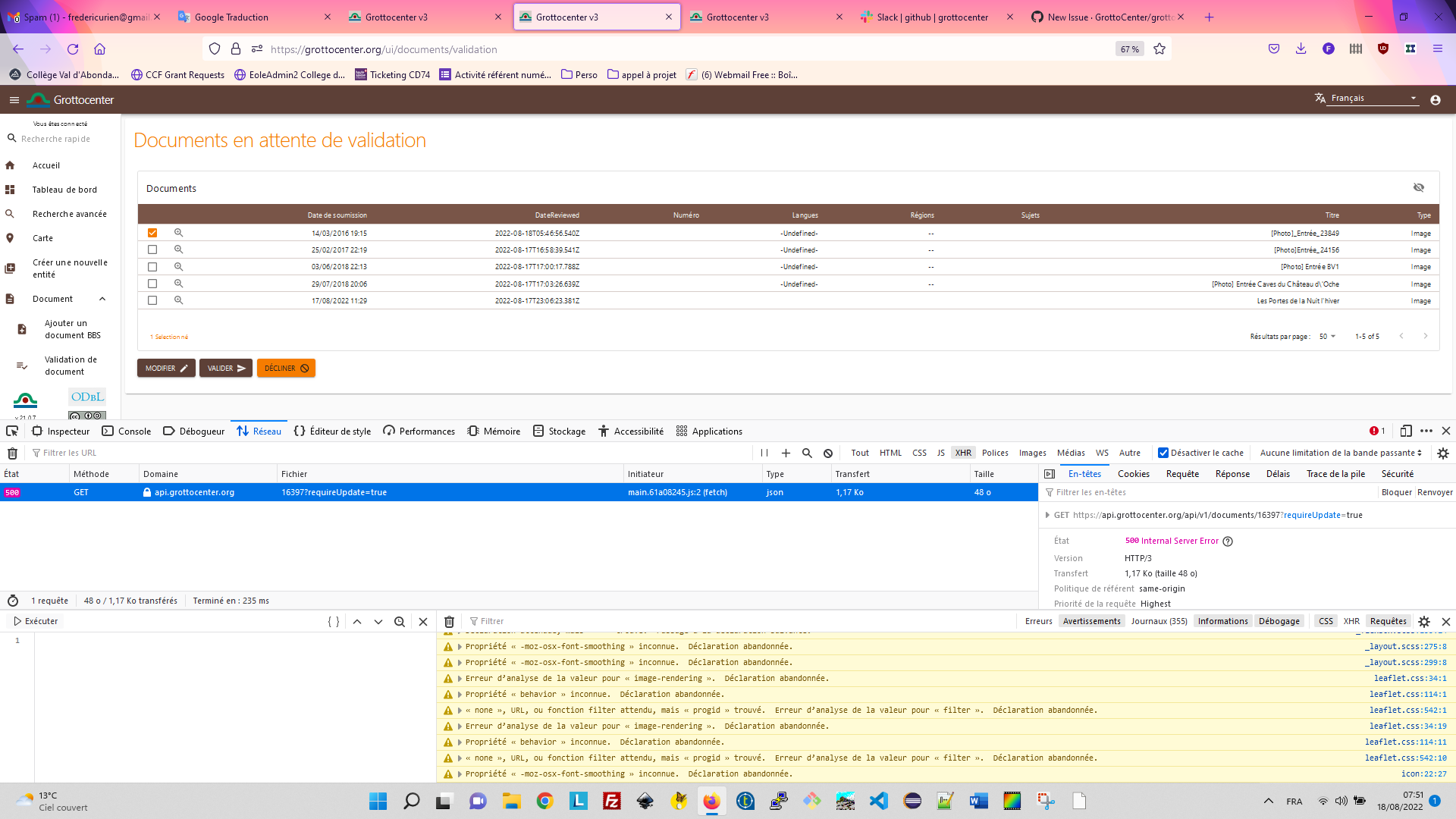The height and width of the screenshot is (819, 1456).
Task: Click the account profile icon top right
Action: (x=1436, y=99)
